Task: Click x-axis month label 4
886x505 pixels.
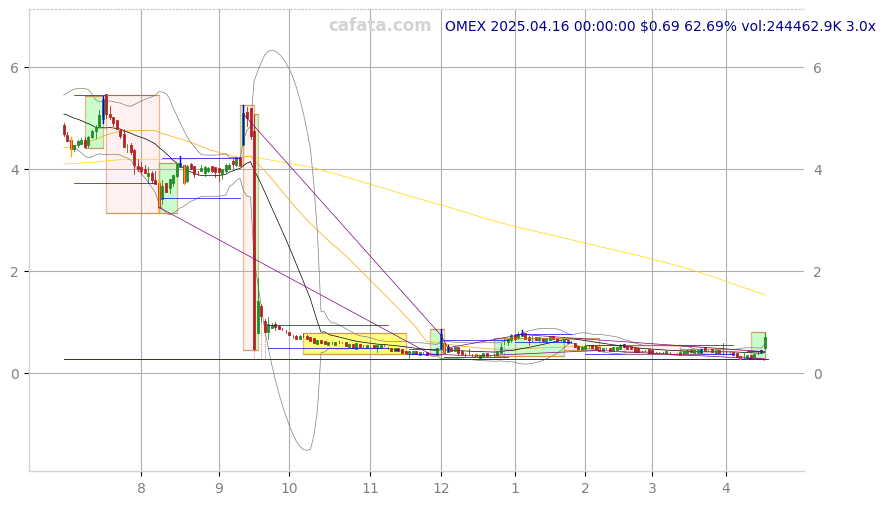Action: (727, 488)
